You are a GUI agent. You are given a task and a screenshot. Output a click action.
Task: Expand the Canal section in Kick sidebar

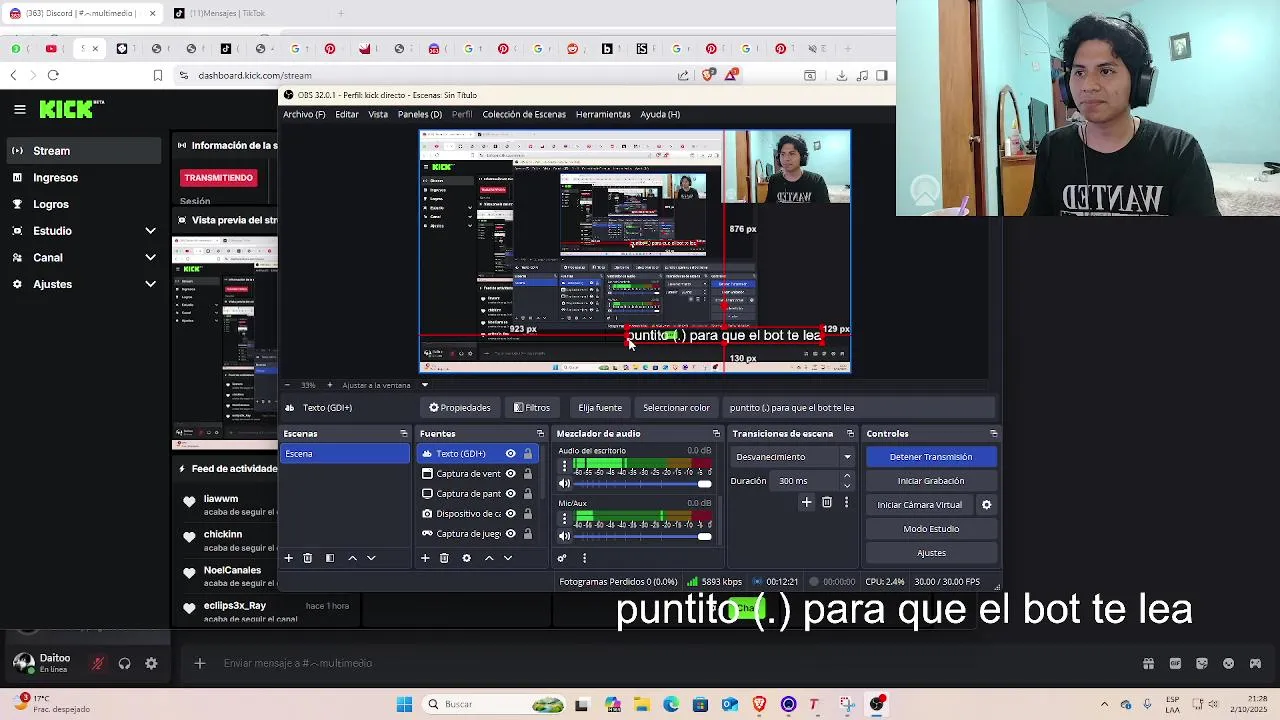tap(150, 258)
